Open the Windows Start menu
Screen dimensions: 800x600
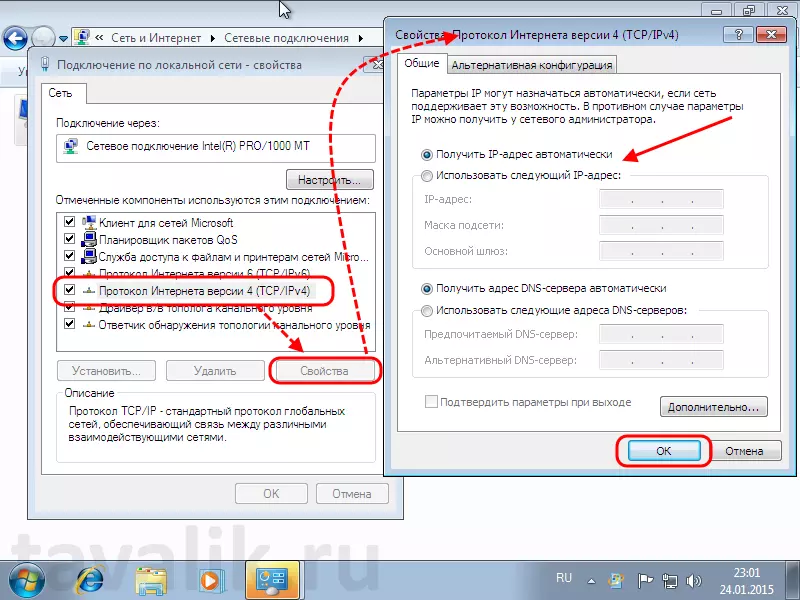26,581
